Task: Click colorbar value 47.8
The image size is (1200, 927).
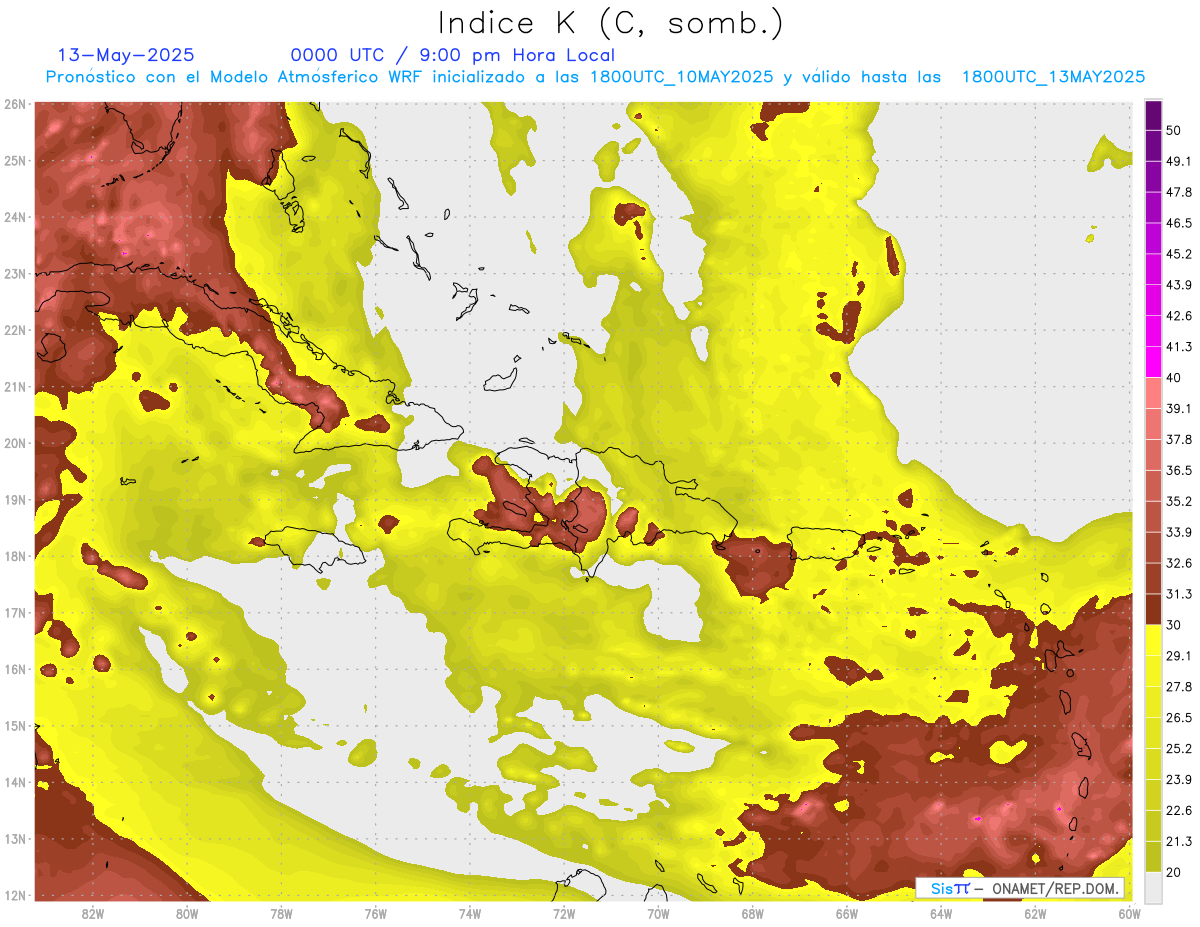Action: coord(1179,192)
